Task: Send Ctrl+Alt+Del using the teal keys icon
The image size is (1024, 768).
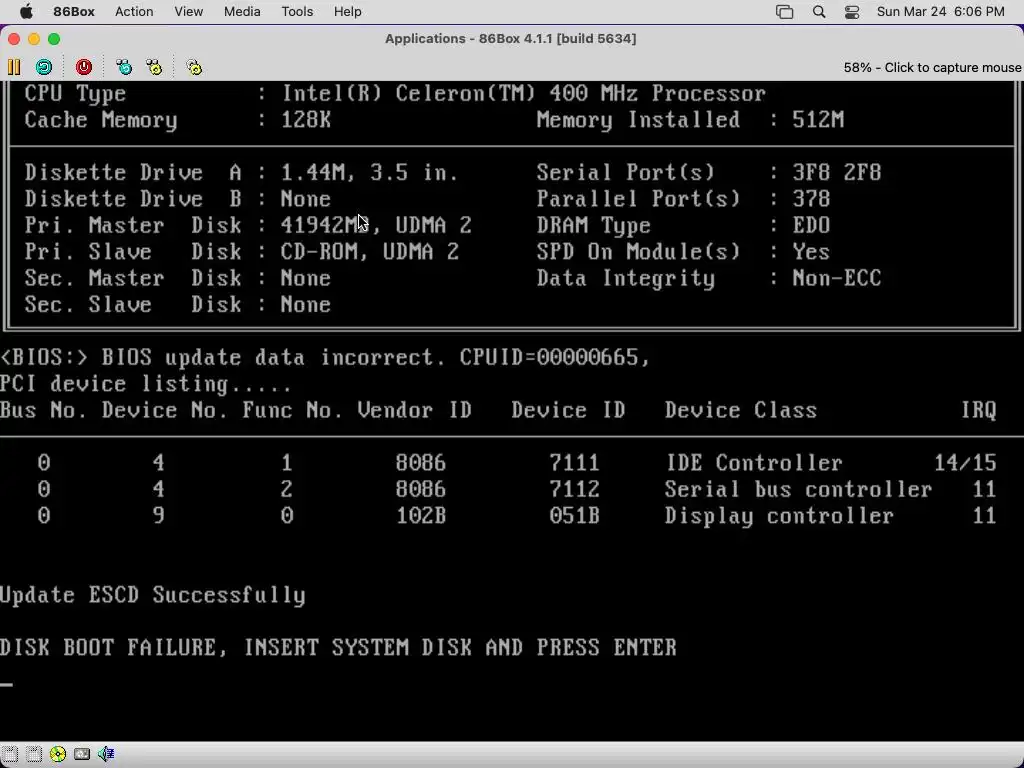Action: [123, 67]
